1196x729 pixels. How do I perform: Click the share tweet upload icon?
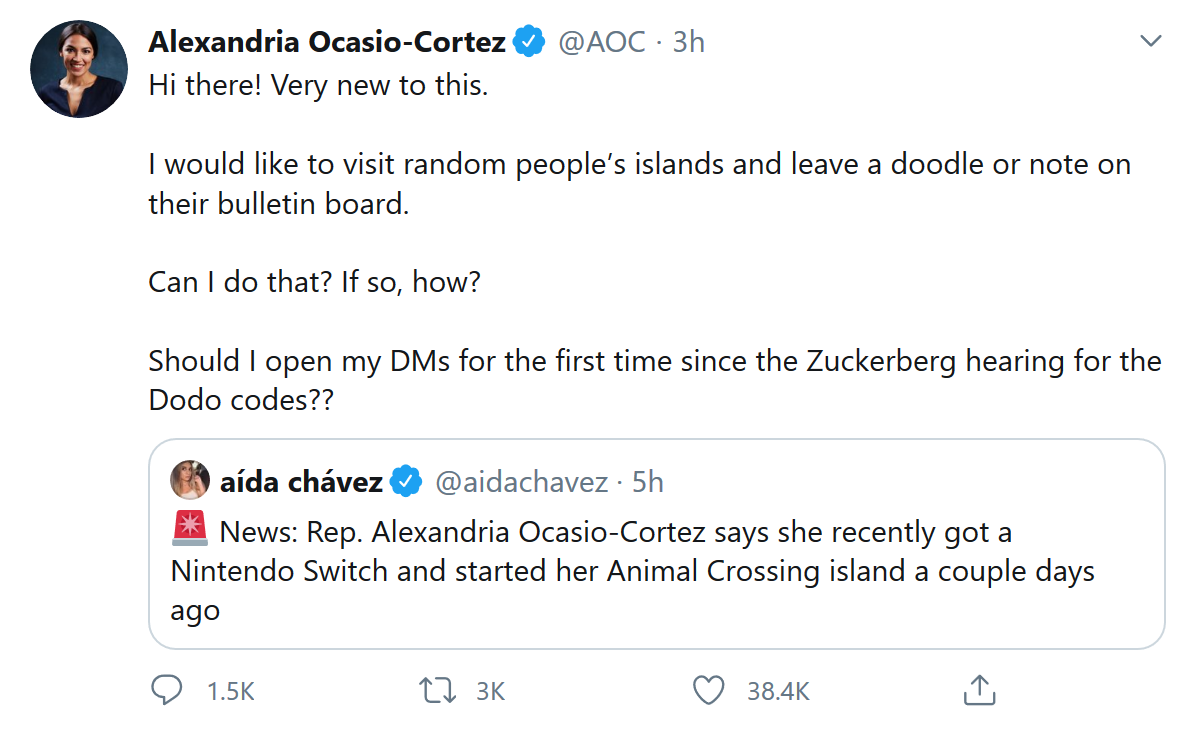979,690
